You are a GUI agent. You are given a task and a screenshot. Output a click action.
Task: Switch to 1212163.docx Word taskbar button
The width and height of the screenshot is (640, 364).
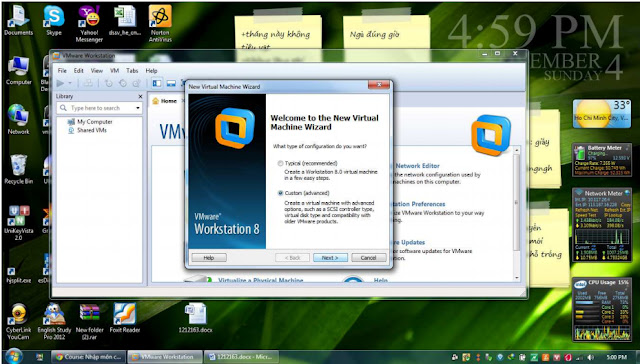pyautogui.click(x=241, y=357)
